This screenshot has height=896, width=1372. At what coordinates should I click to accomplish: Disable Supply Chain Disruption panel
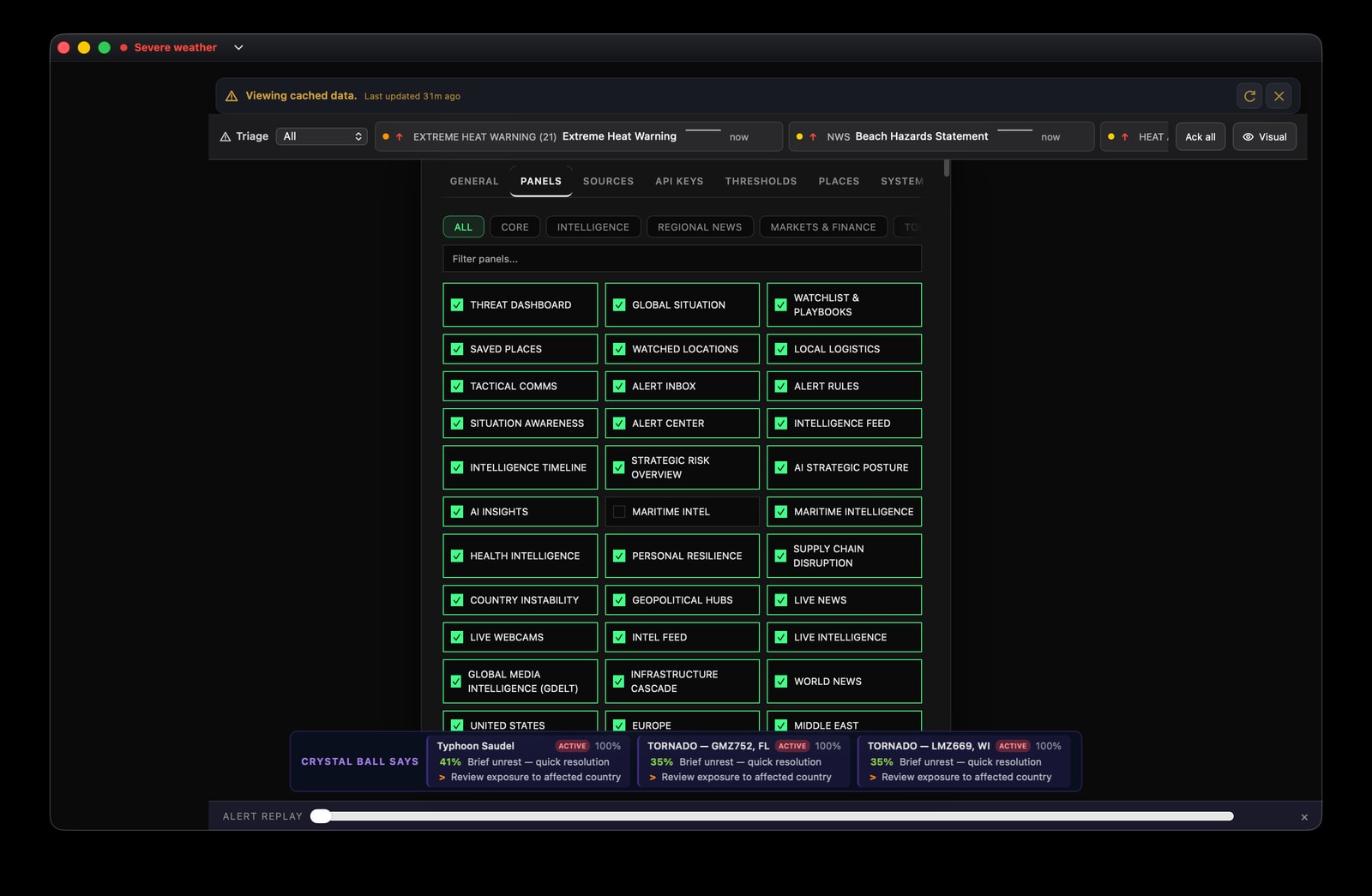780,556
